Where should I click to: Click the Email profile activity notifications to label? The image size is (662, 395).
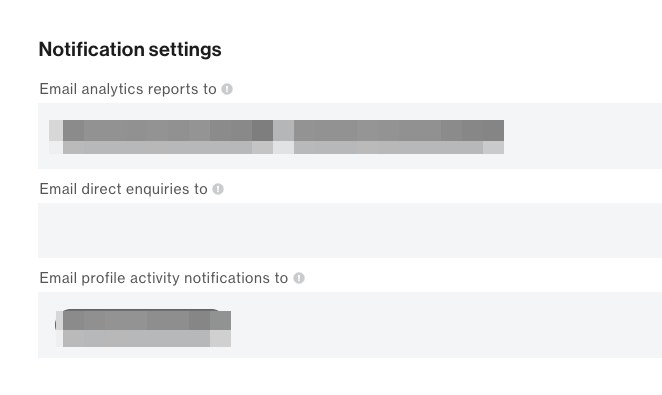pos(163,278)
